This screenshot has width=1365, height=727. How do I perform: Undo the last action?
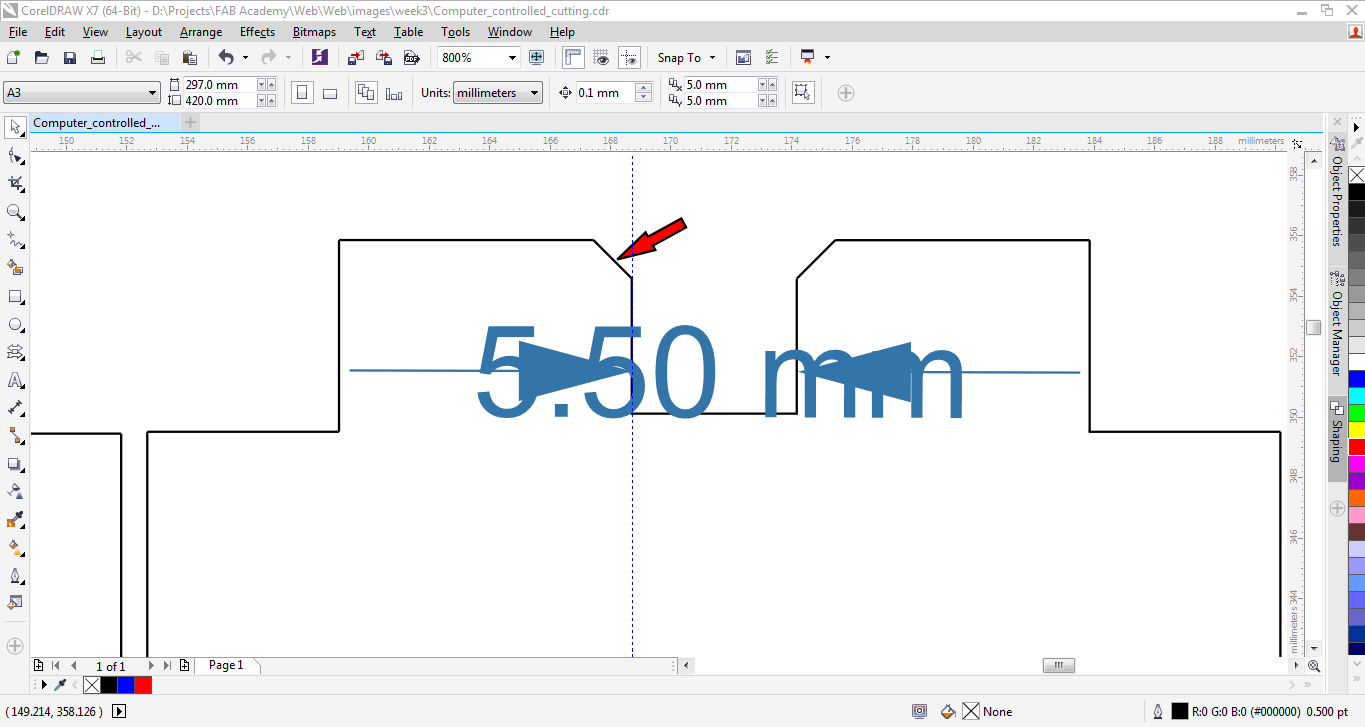pos(225,58)
